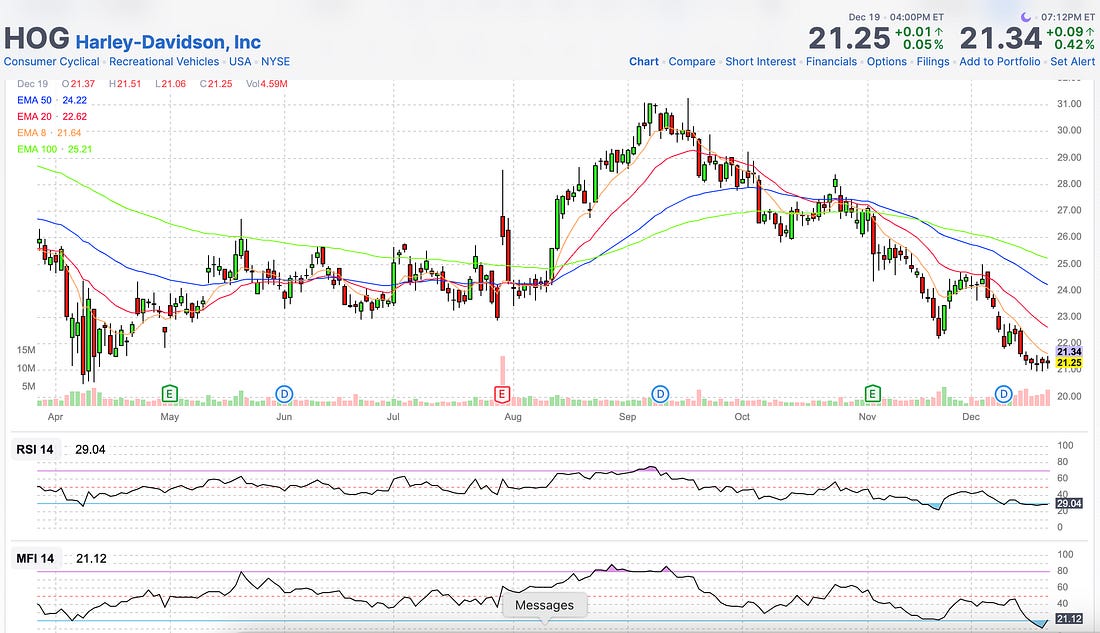Open the Compare link
Viewport: 1100px width, 633px height.
[692, 62]
